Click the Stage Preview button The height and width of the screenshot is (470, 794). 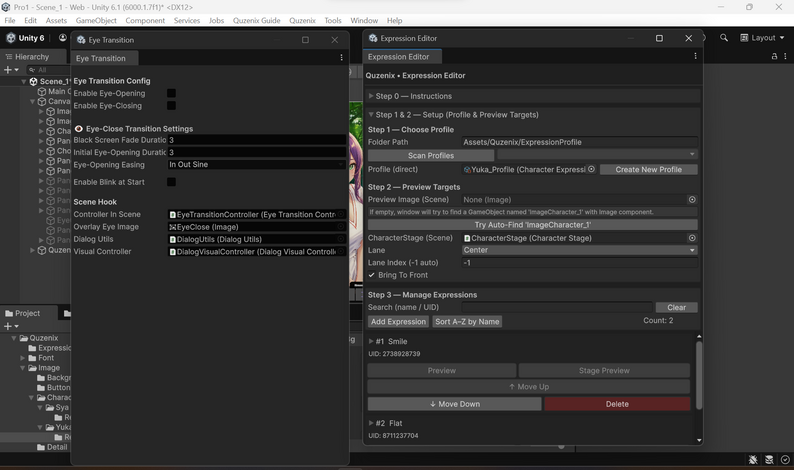click(x=604, y=371)
